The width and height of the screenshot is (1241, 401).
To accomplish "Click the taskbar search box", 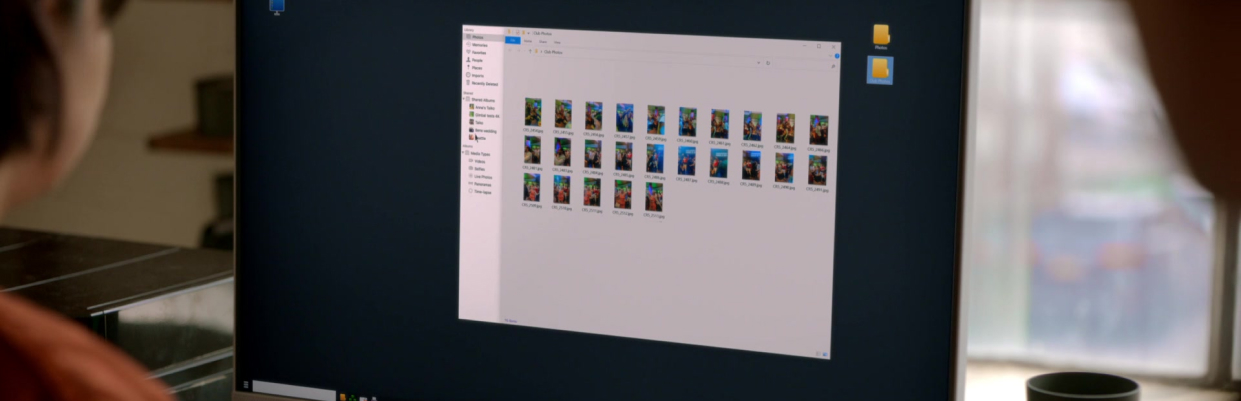I will (295, 390).
